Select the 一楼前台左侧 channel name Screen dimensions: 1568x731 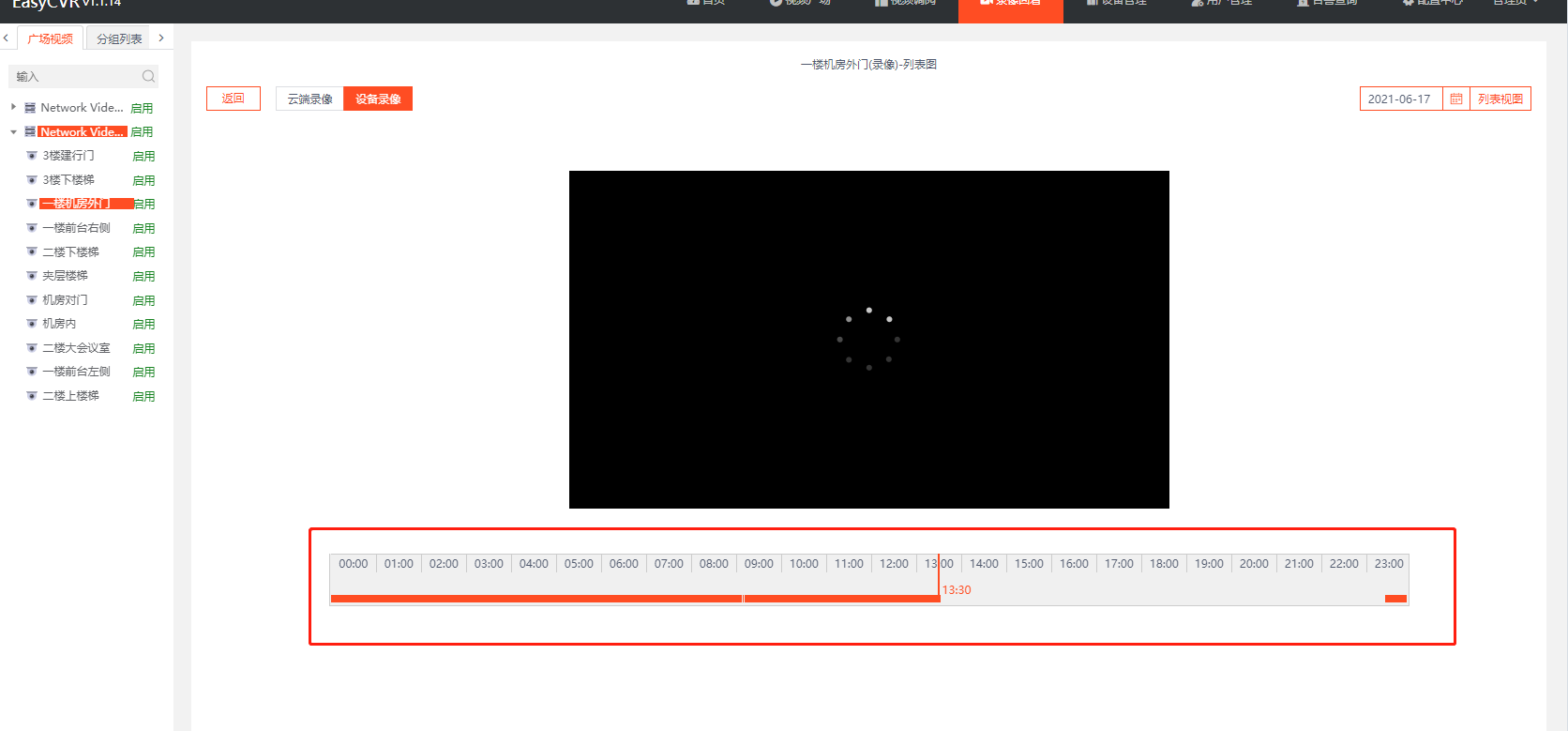click(76, 372)
